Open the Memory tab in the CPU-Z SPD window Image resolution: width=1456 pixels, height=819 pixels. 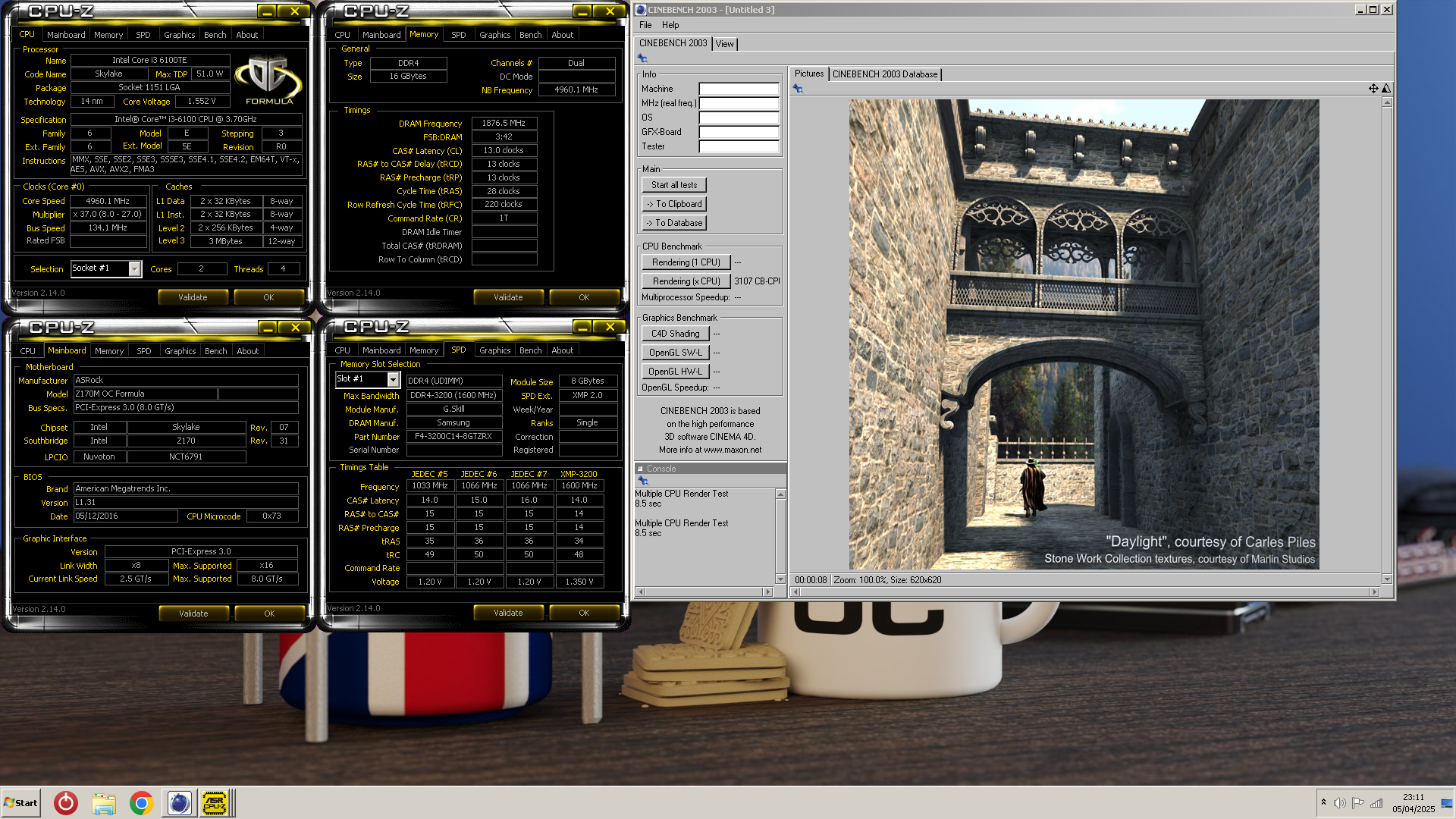[424, 350]
